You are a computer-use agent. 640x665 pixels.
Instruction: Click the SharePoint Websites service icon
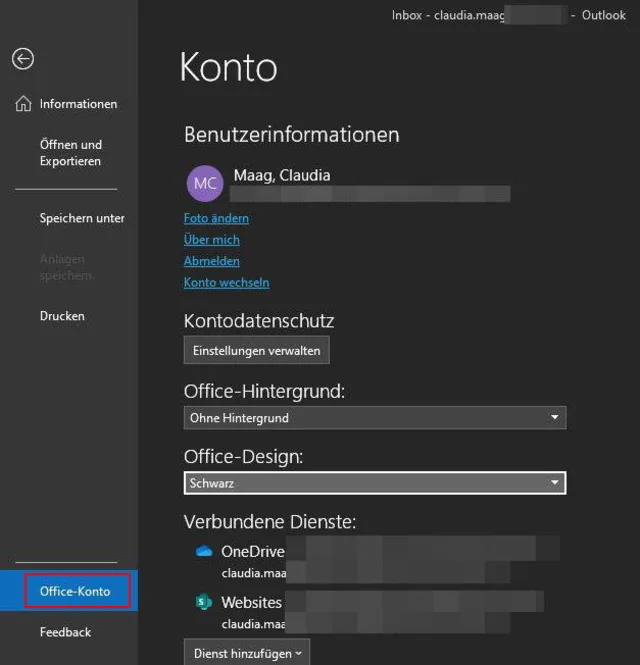click(x=204, y=602)
